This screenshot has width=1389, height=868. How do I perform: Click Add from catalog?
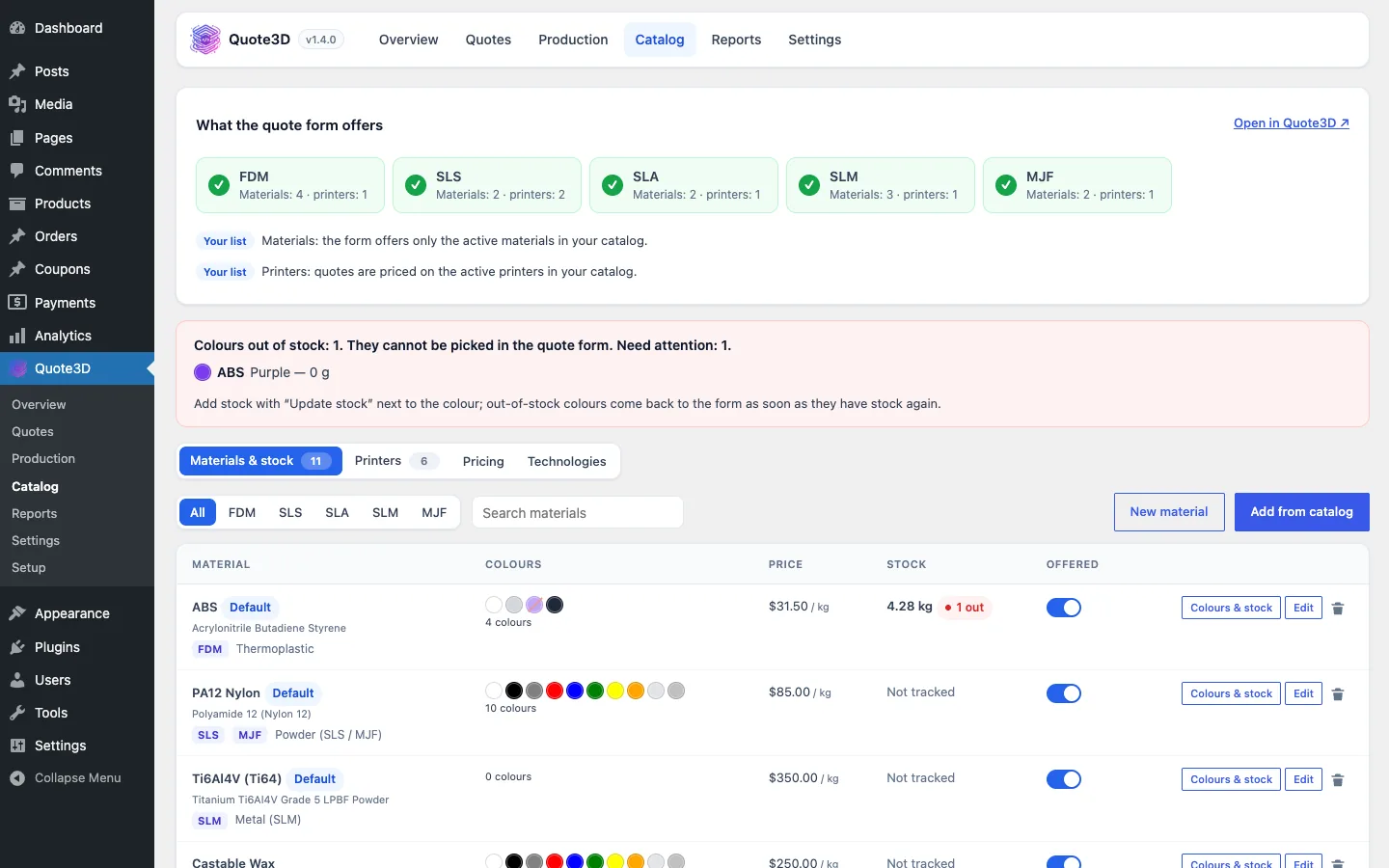pyautogui.click(x=1301, y=512)
